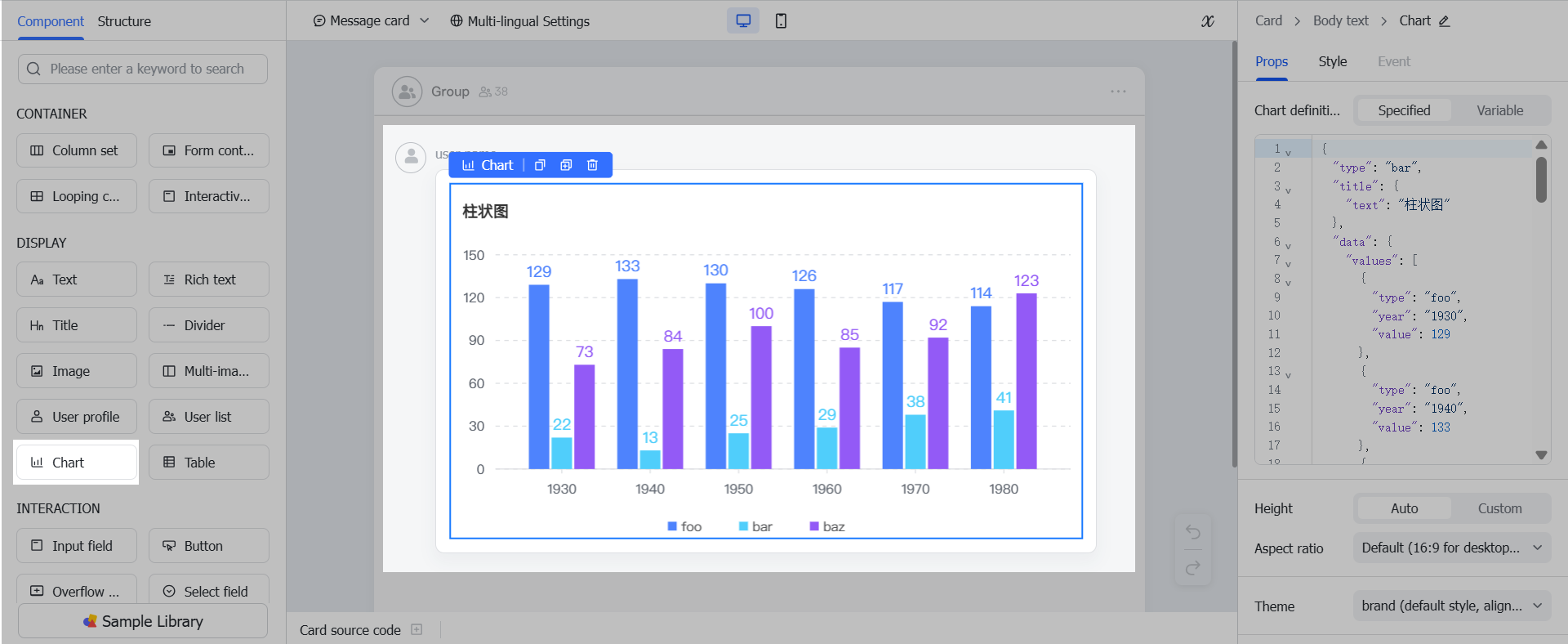This screenshot has width=1568, height=644.
Task: Set chart height to Custom
Action: (1499, 508)
